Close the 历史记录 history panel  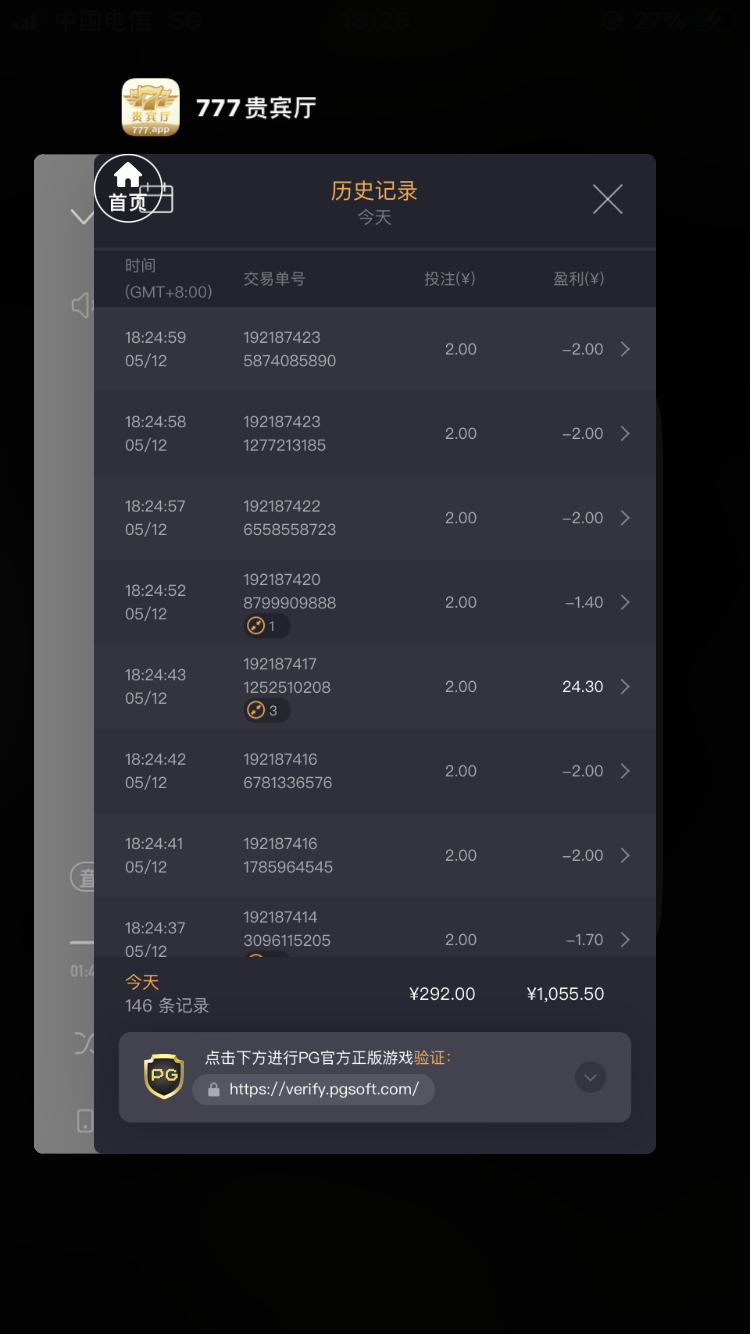point(607,199)
